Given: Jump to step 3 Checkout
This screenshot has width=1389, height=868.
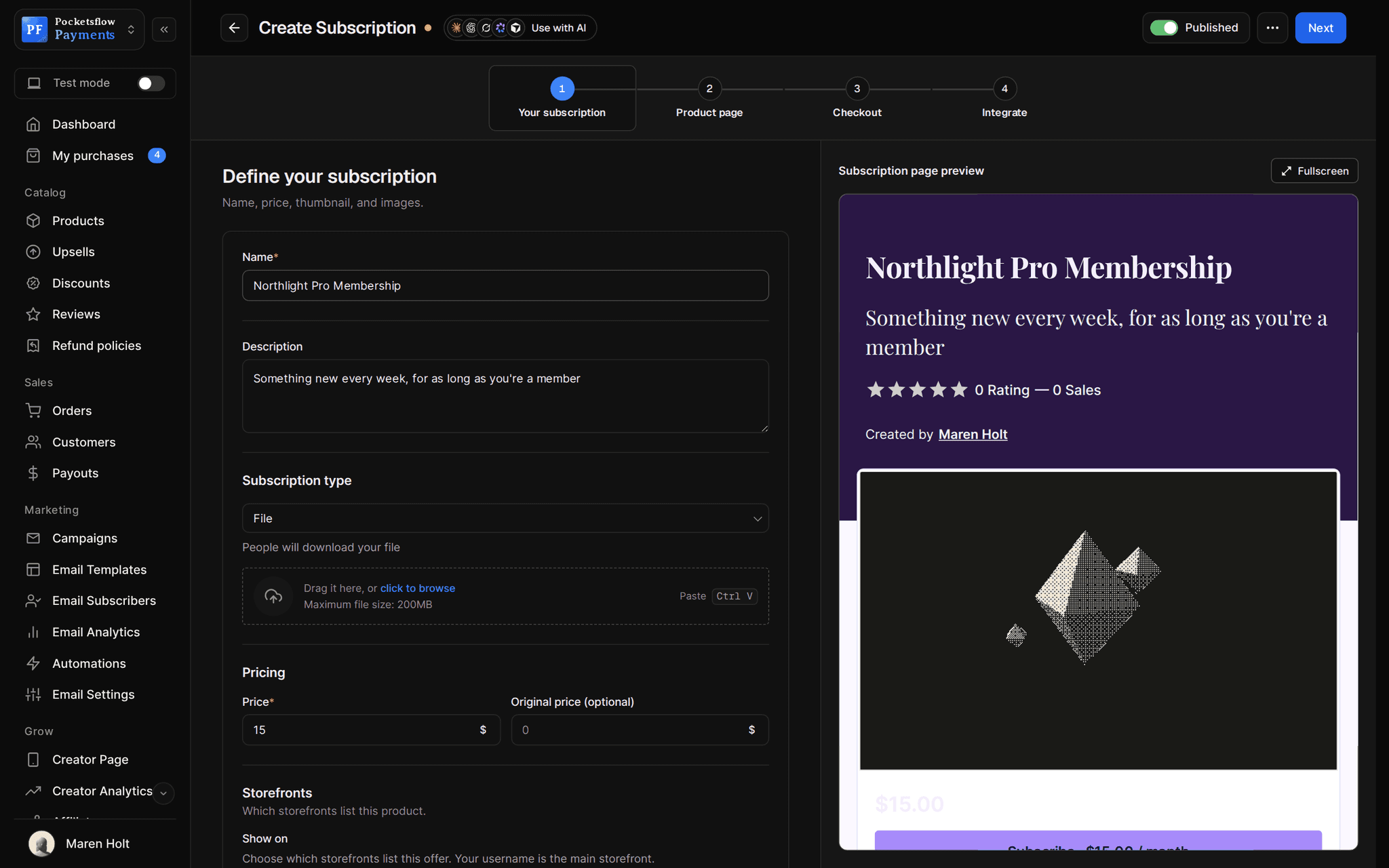Looking at the screenshot, I should pyautogui.click(x=857, y=98).
